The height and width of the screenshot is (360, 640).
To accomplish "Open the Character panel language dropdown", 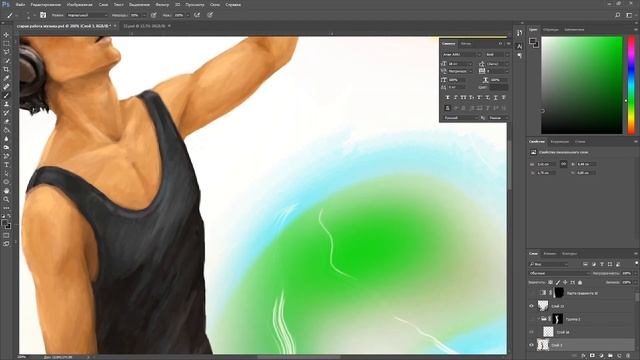I will 460,118.
